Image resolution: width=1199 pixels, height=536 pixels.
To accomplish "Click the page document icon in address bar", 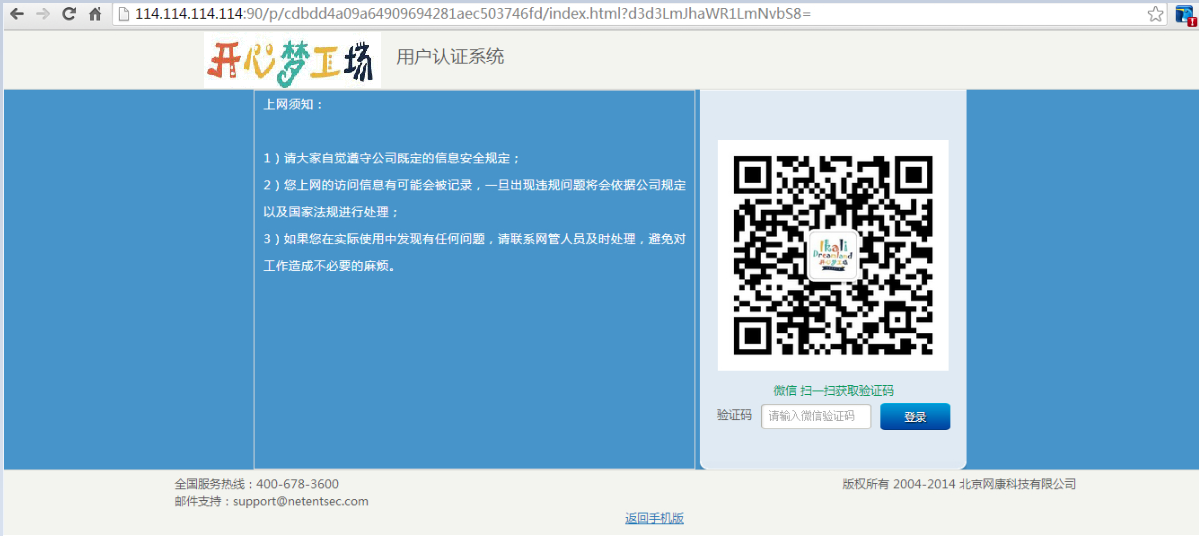I will pyautogui.click(x=122, y=14).
